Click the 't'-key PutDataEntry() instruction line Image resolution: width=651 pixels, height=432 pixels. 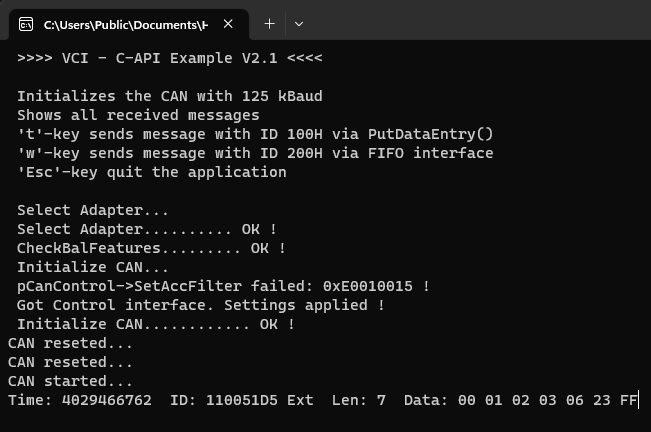255,134
